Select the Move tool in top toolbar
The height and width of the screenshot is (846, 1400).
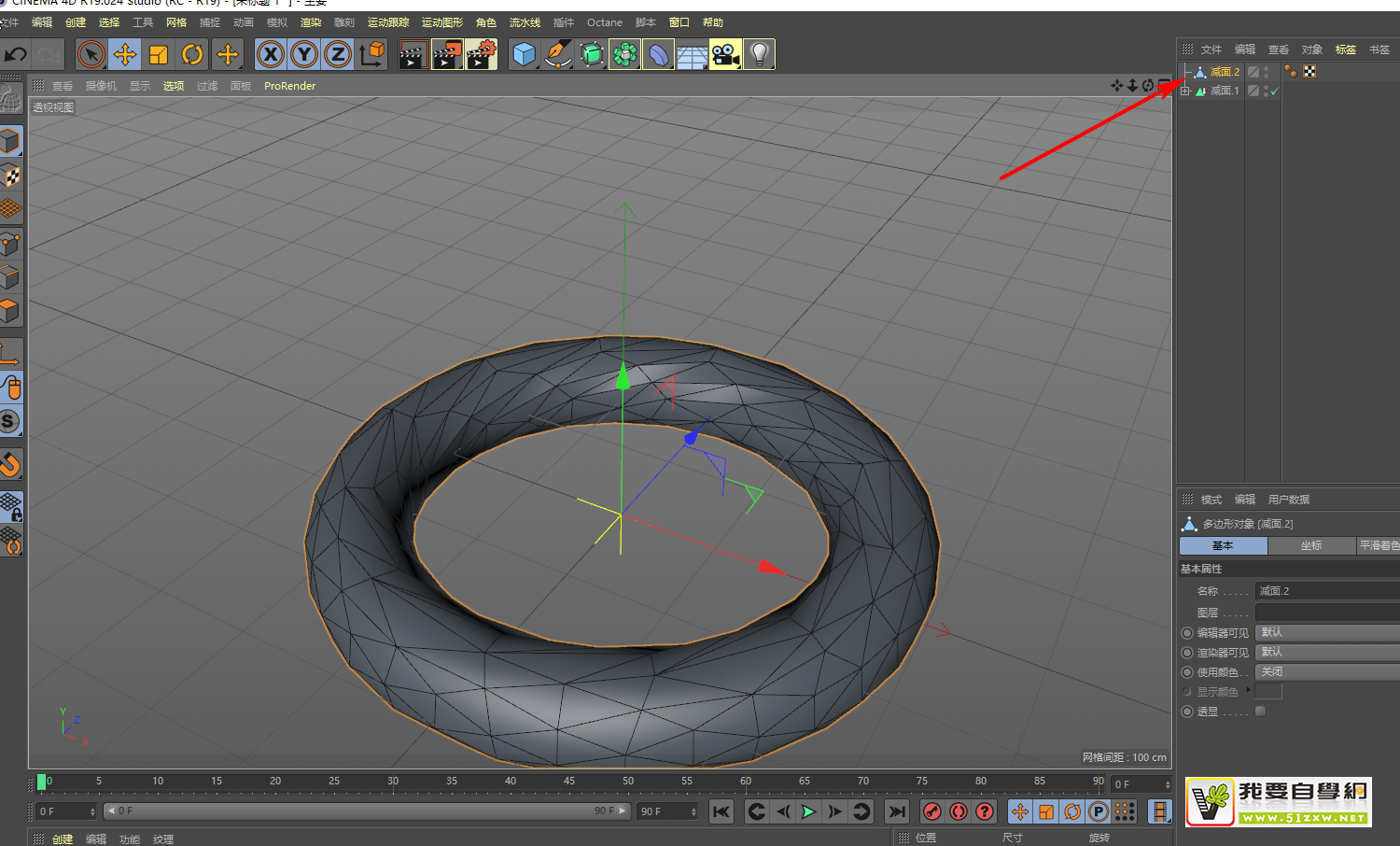coord(124,55)
